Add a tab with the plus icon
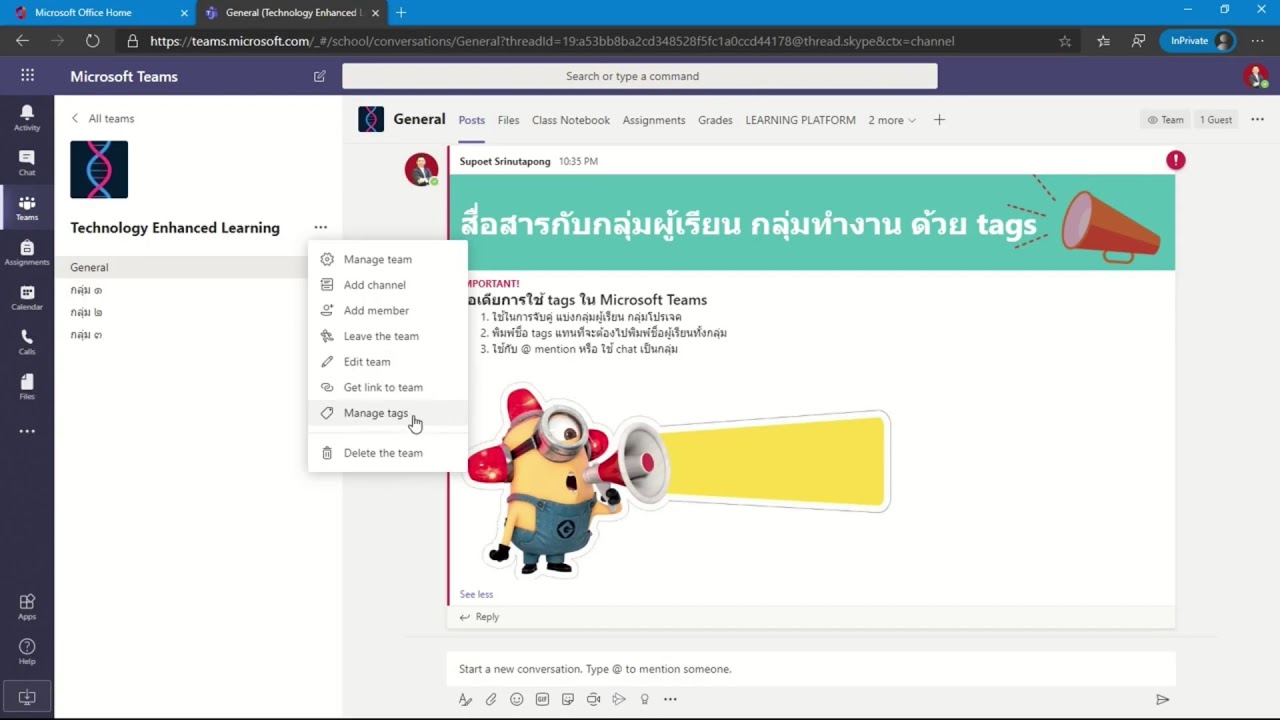The width and height of the screenshot is (1280, 720). click(x=939, y=120)
